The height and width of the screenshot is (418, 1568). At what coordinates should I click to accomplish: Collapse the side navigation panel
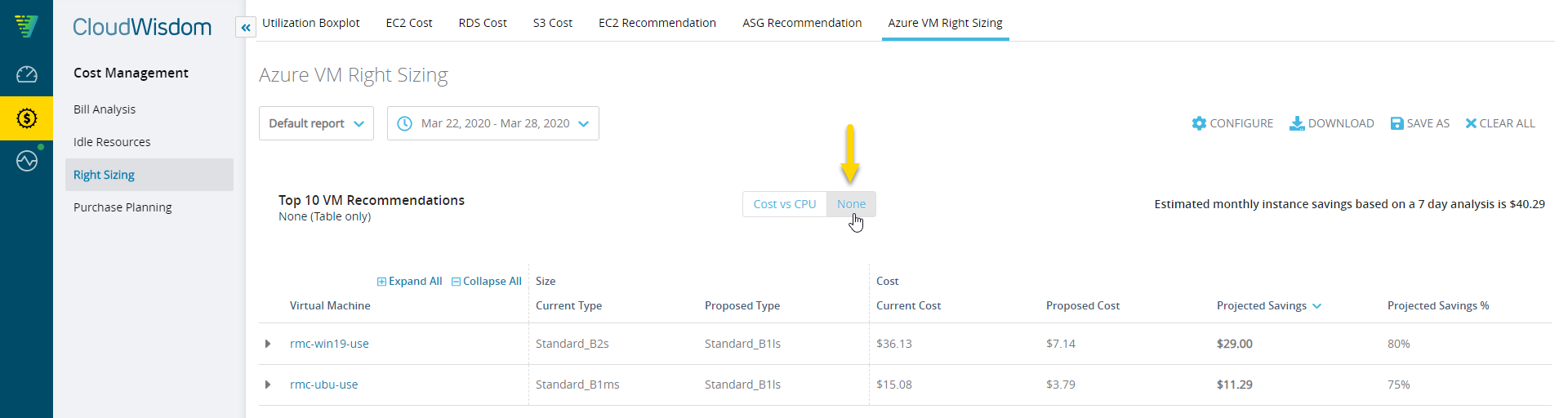tap(245, 28)
